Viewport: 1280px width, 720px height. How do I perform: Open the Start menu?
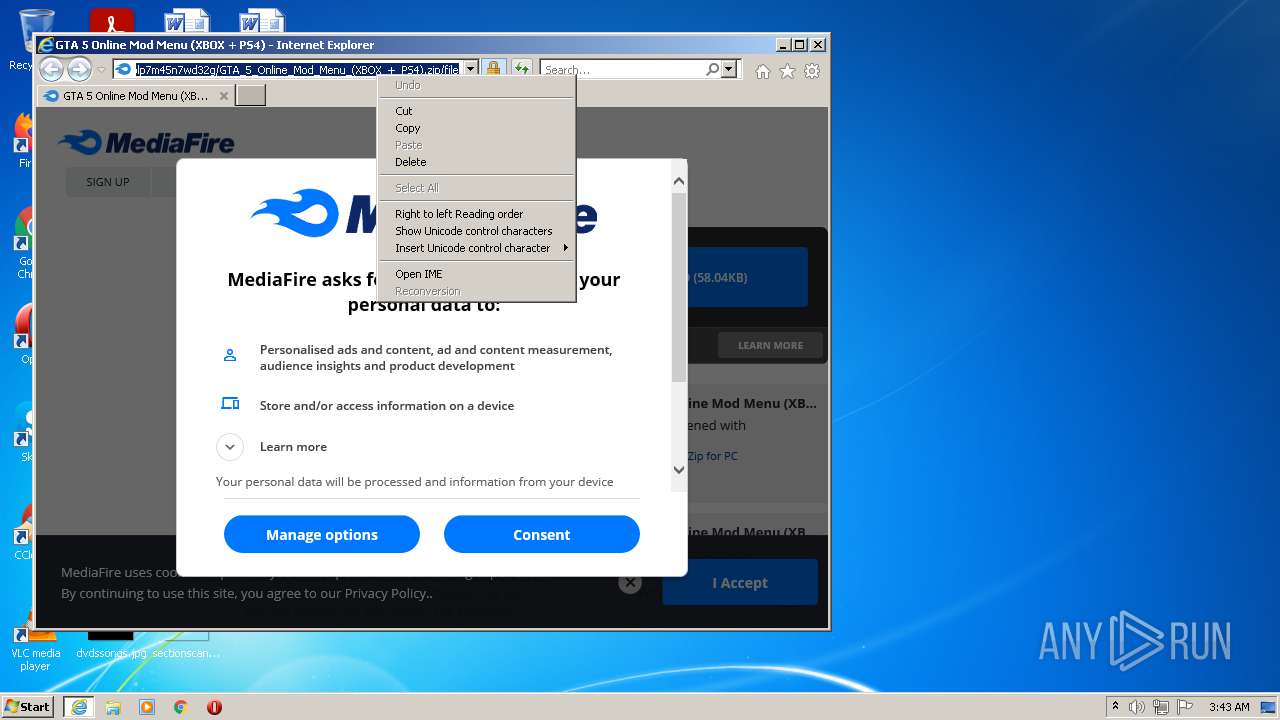(28, 706)
